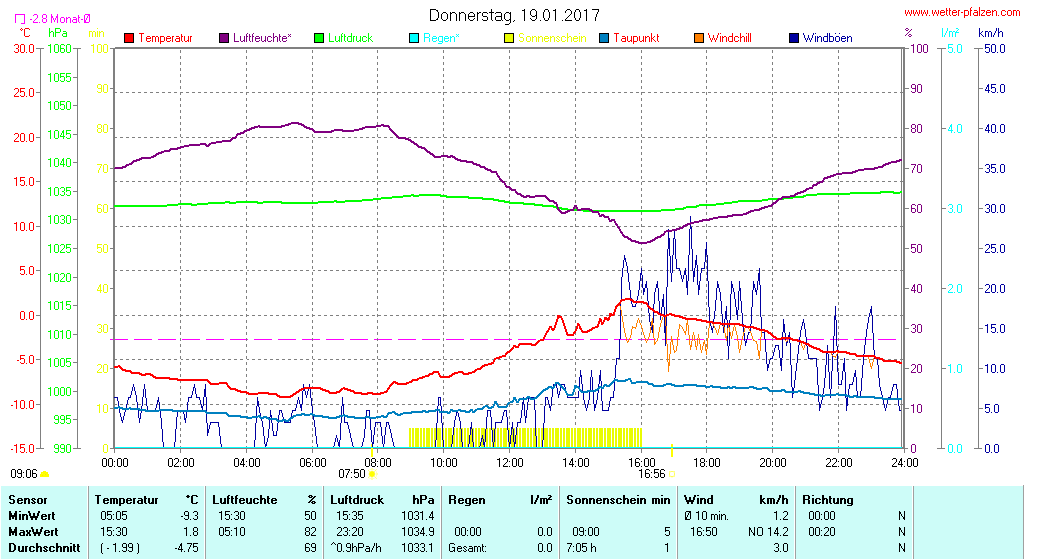Image resolution: width=1058 pixels, height=559 pixels.
Task: Click the 18:00 time axis label
Action: (x=706, y=463)
